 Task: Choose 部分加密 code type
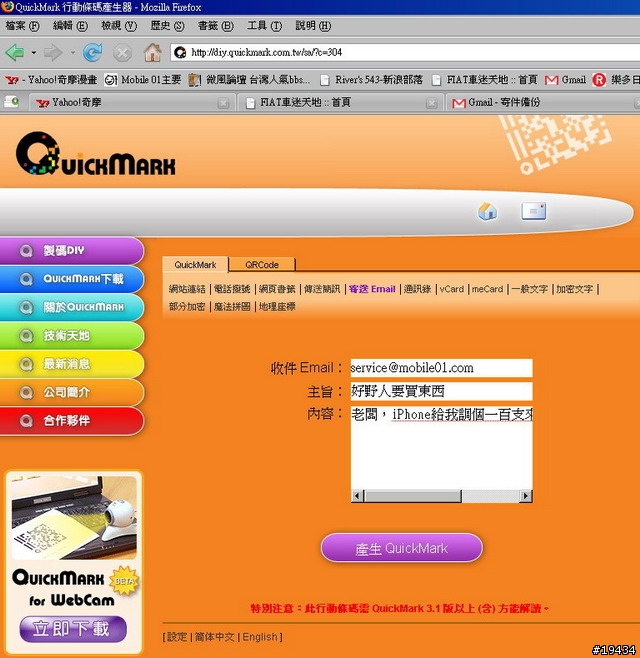coord(187,307)
